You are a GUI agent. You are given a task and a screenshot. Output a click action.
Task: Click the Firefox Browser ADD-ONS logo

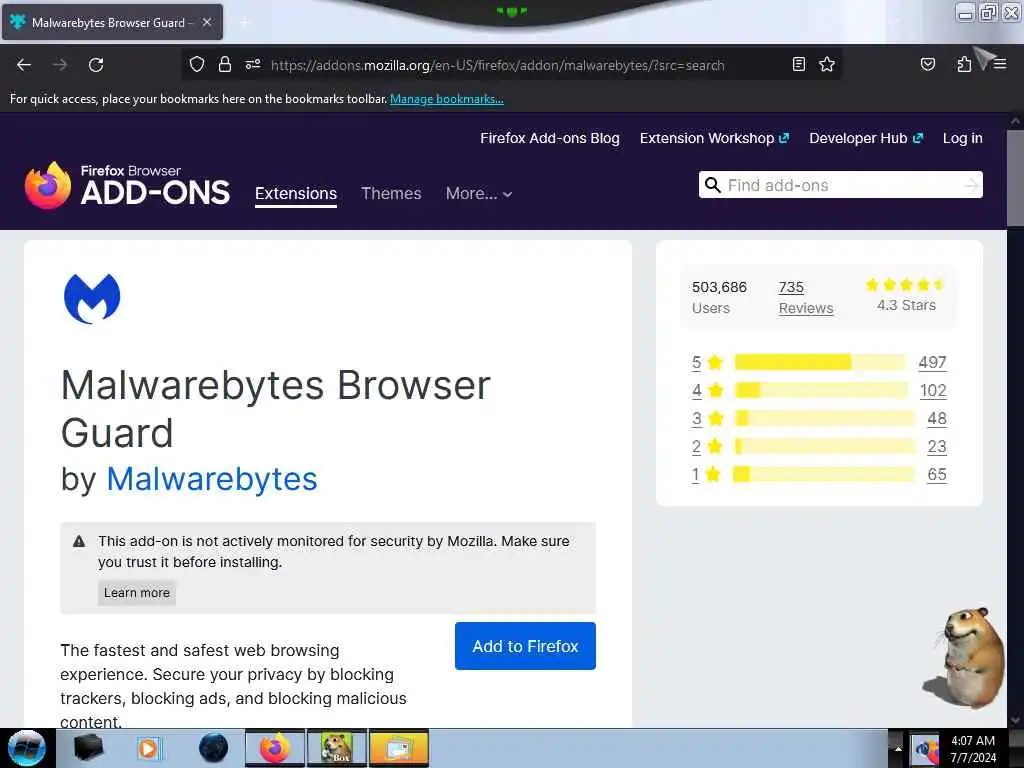(x=127, y=185)
